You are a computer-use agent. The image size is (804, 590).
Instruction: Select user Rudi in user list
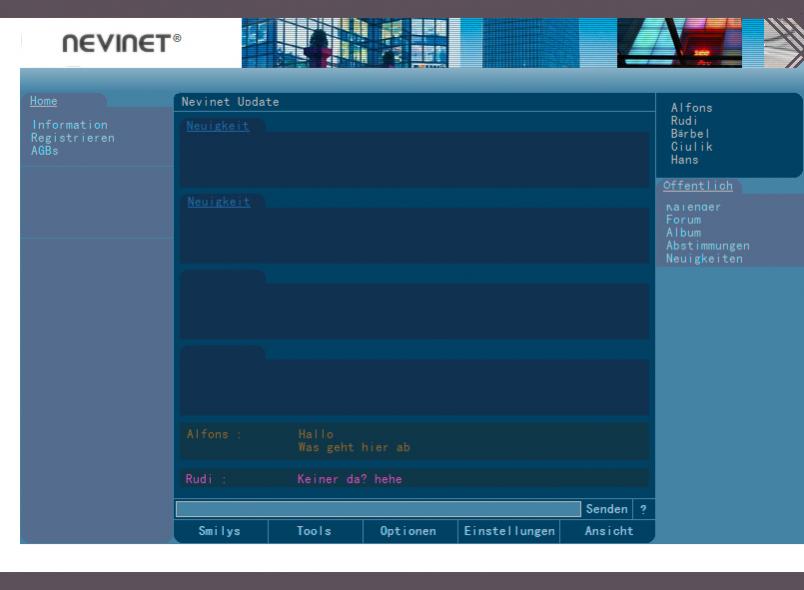point(685,121)
